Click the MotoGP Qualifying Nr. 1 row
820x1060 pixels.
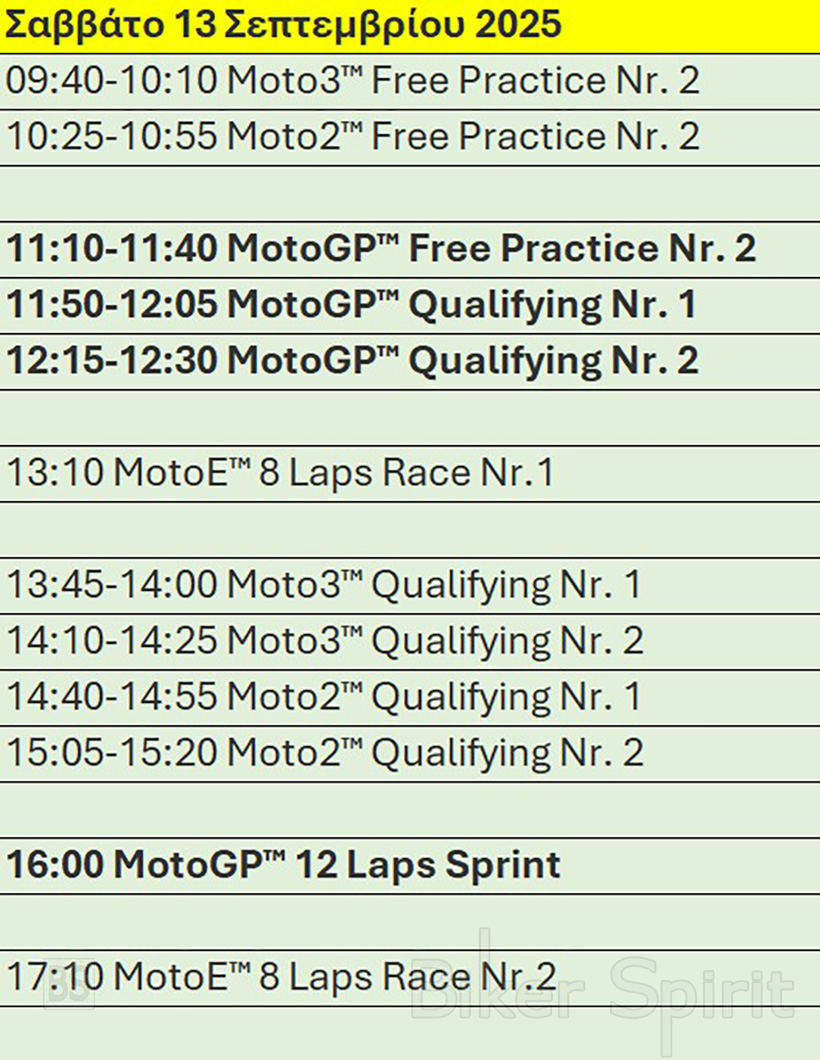click(x=351, y=305)
